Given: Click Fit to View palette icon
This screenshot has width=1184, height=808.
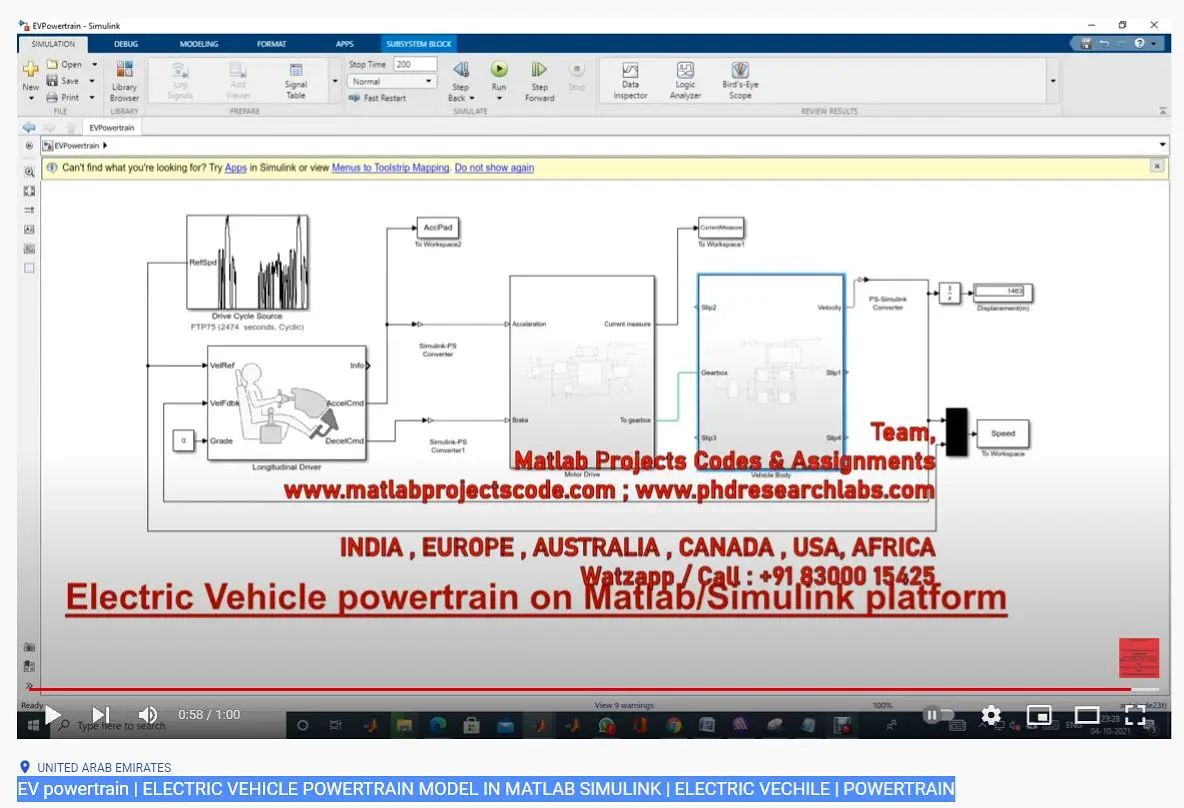Looking at the screenshot, I should pyautogui.click(x=29, y=191).
